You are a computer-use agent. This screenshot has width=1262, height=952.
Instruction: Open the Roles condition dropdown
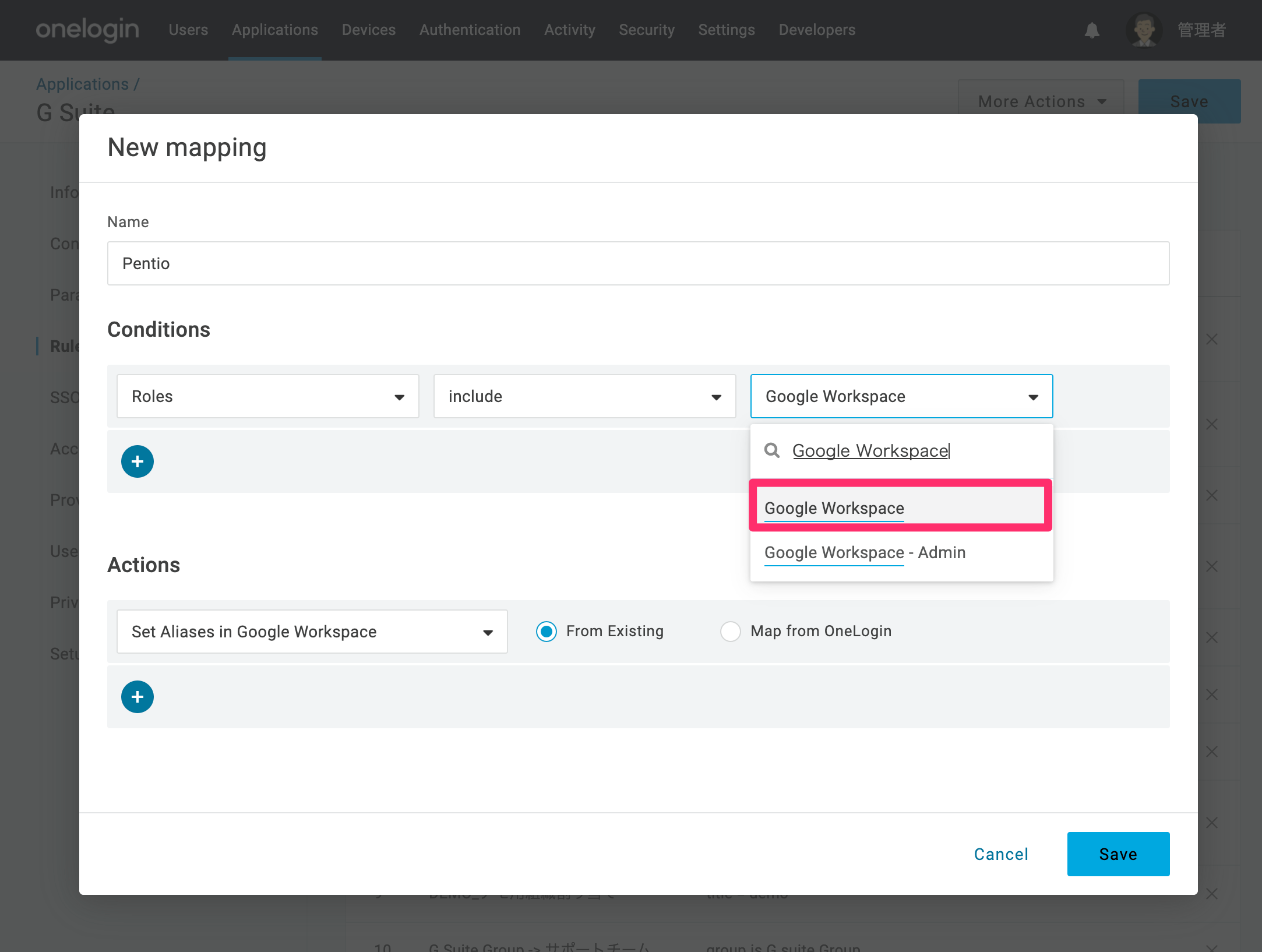point(268,396)
